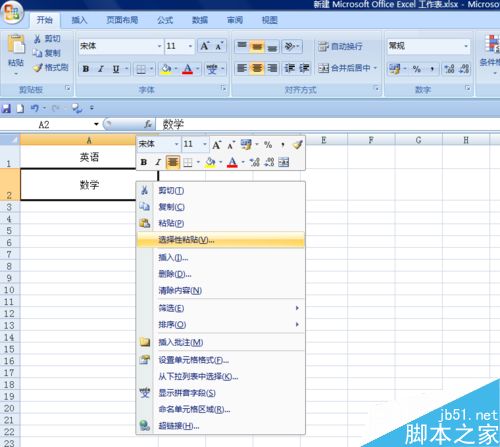Decrease font size in the ribbon
Image resolution: width=500 pixels, height=447 pixels.
219,46
